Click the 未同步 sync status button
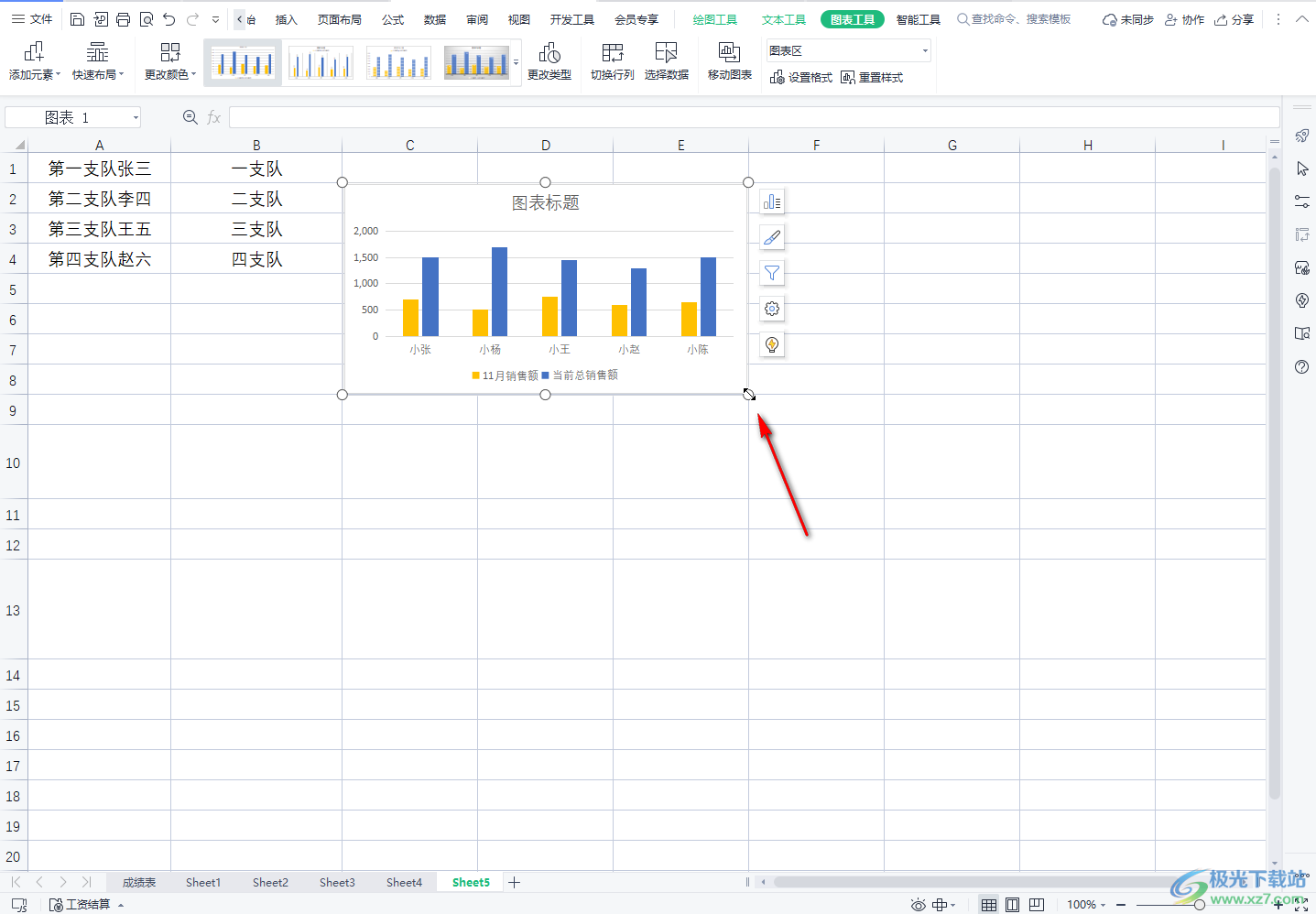Viewport: 1316px width, 914px height. tap(1128, 19)
